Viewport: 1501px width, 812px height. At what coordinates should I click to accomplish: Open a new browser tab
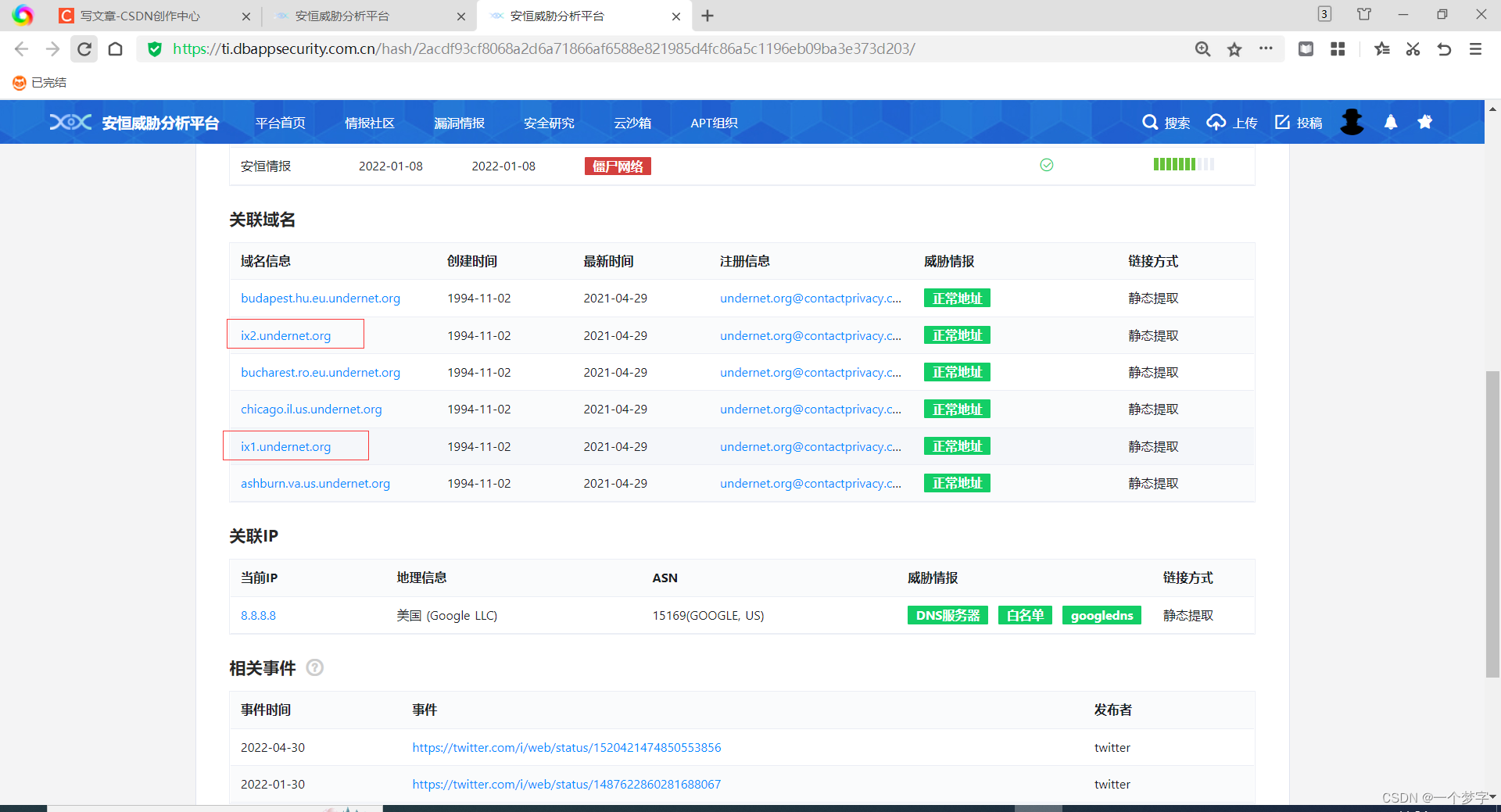click(x=708, y=16)
